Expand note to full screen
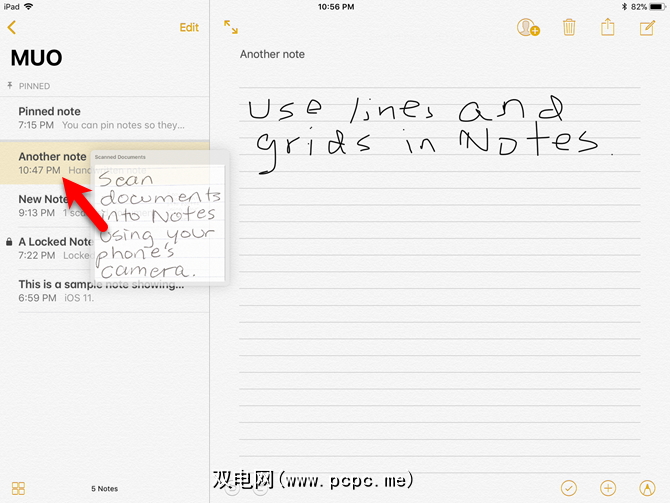The image size is (670, 503). [x=231, y=28]
